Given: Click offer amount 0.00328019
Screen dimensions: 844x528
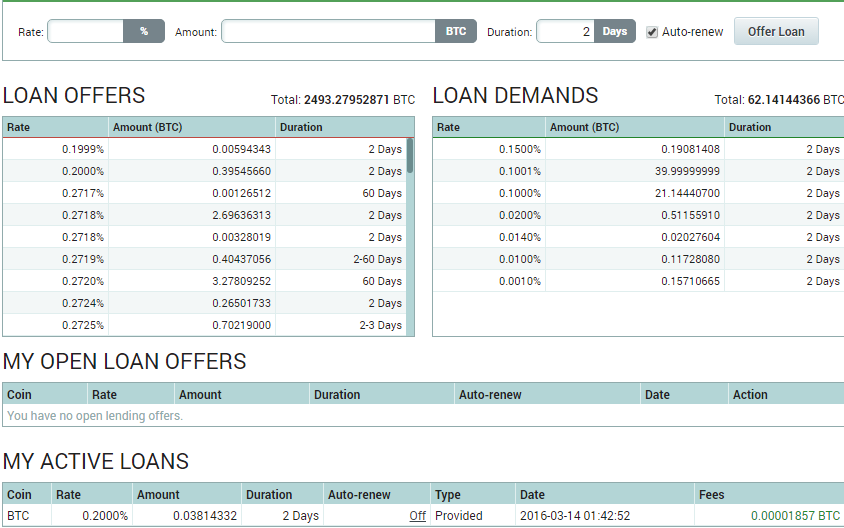Looking at the screenshot, I should [x=241, y=237].
